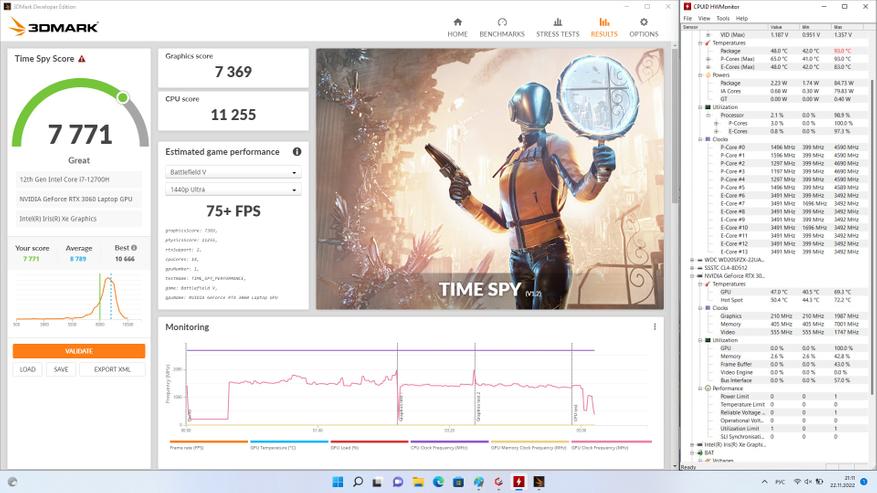The image size is (877, 493).
Task: Click the LOAD button
Action: pos(27,369)
